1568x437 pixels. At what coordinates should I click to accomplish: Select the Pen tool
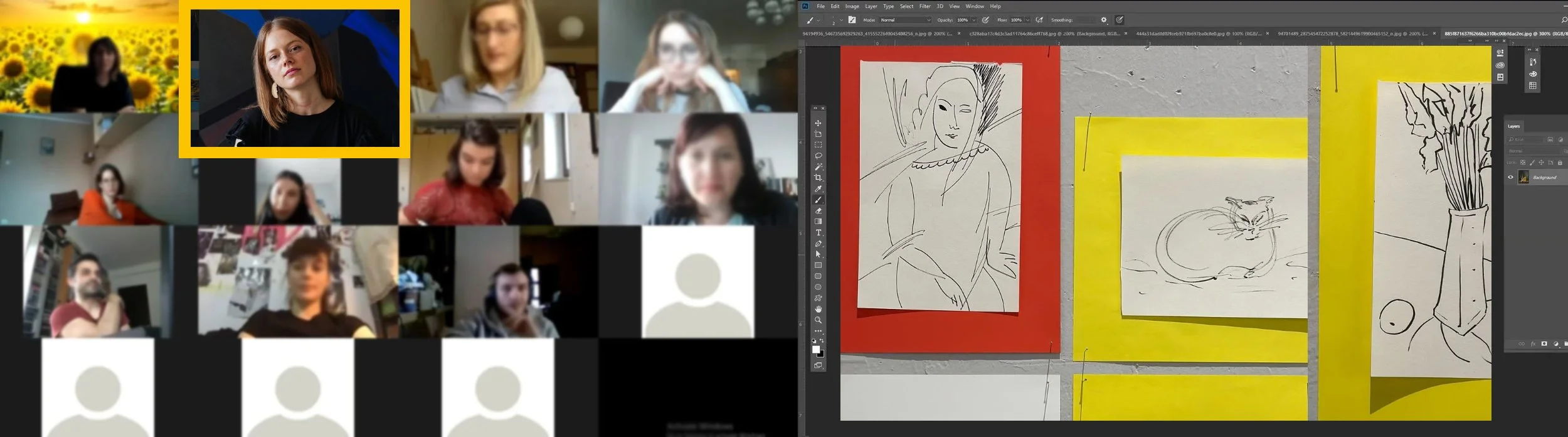pyautogui.click(x=818, y=244)
